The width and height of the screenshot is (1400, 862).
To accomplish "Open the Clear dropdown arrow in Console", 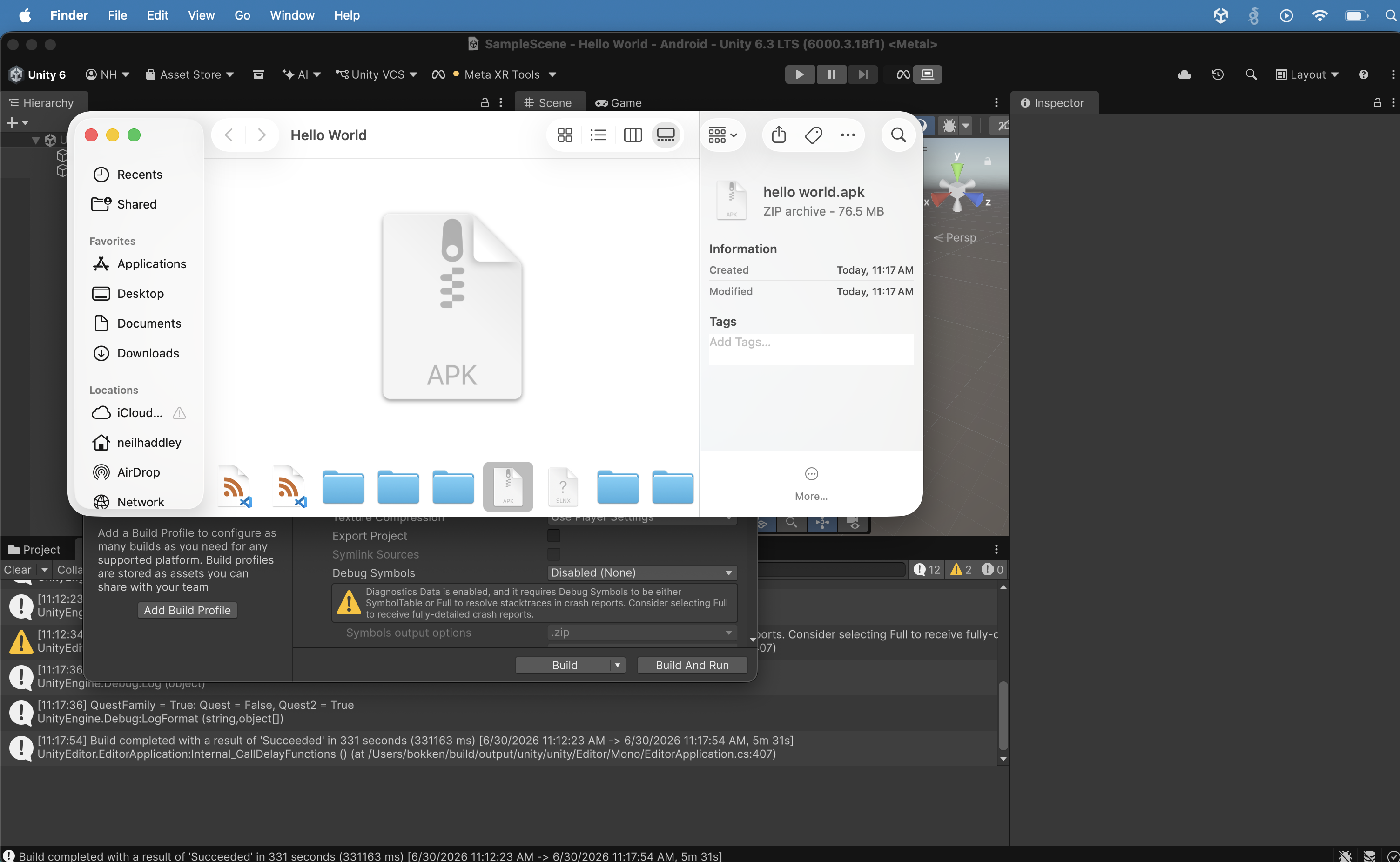I will coord(45,570).
